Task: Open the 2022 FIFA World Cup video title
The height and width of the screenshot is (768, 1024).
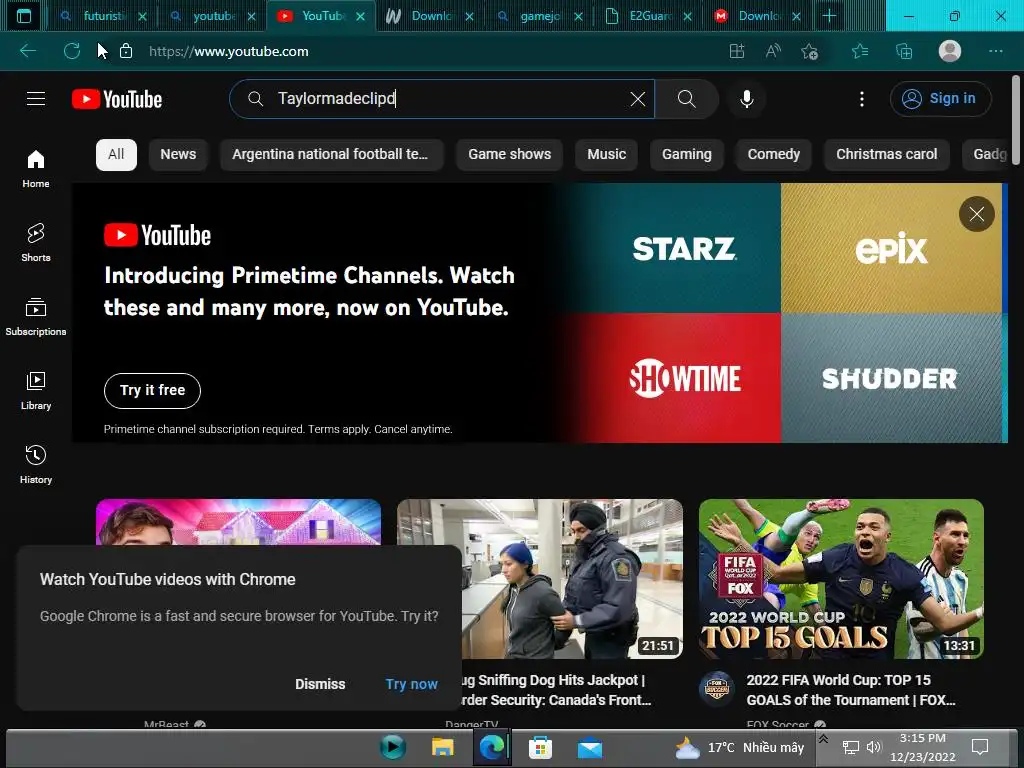Action: 851,690
